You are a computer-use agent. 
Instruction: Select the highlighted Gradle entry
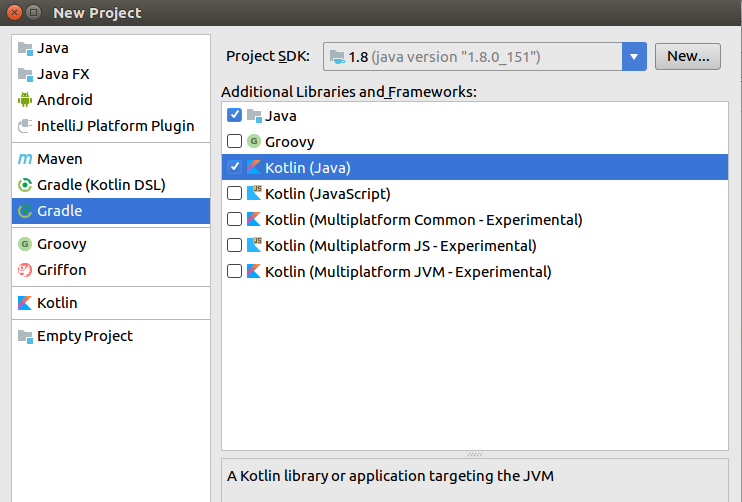click(111, 211)
